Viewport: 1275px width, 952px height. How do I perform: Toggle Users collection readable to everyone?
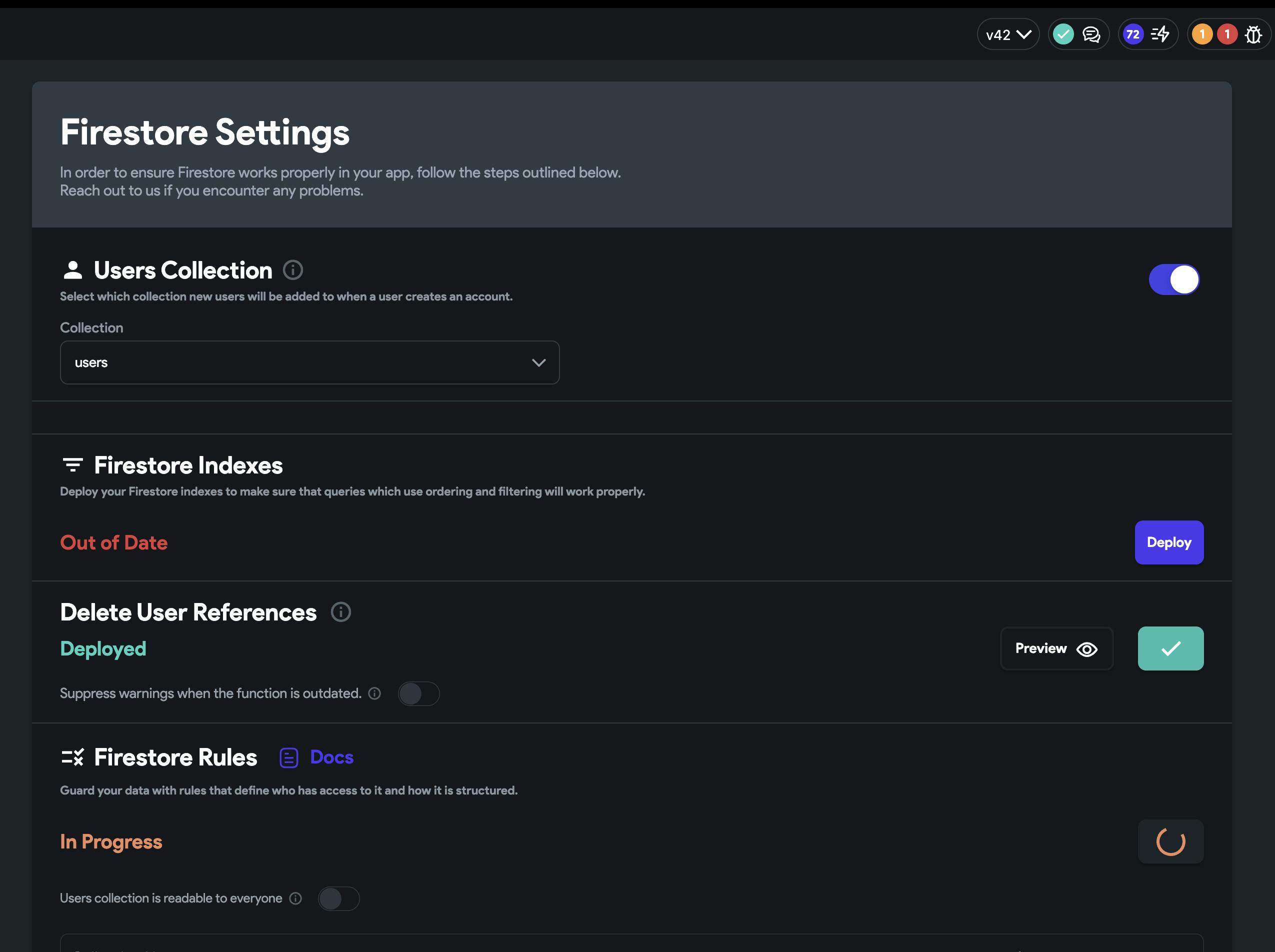click(339, 898)
